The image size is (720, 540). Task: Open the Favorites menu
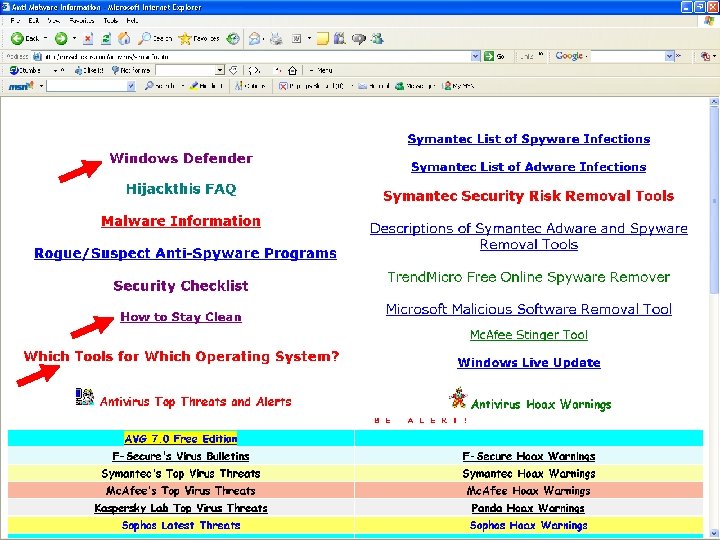coord(82,21)
